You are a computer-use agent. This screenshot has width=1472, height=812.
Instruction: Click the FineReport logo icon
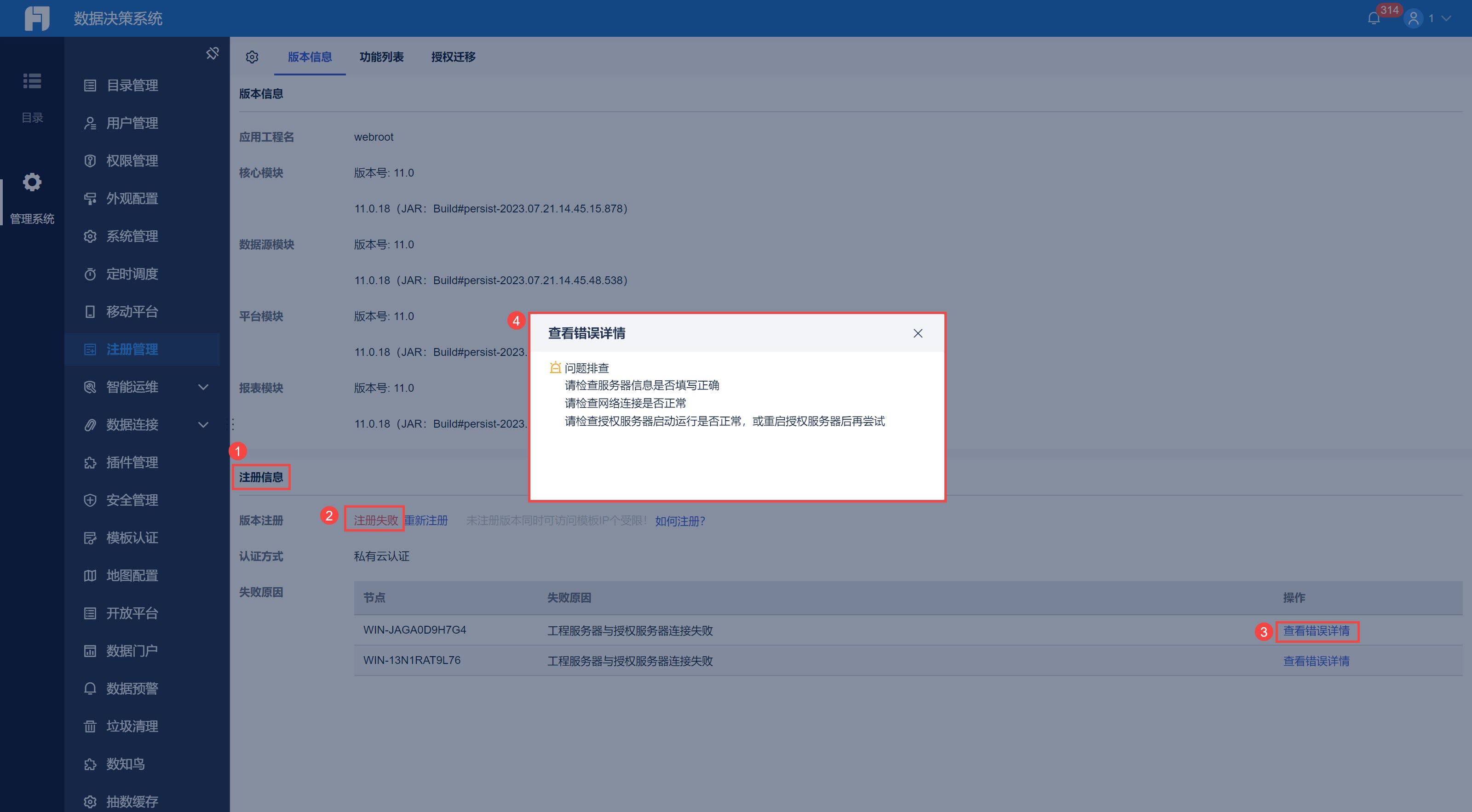click(x=37, y=18)
